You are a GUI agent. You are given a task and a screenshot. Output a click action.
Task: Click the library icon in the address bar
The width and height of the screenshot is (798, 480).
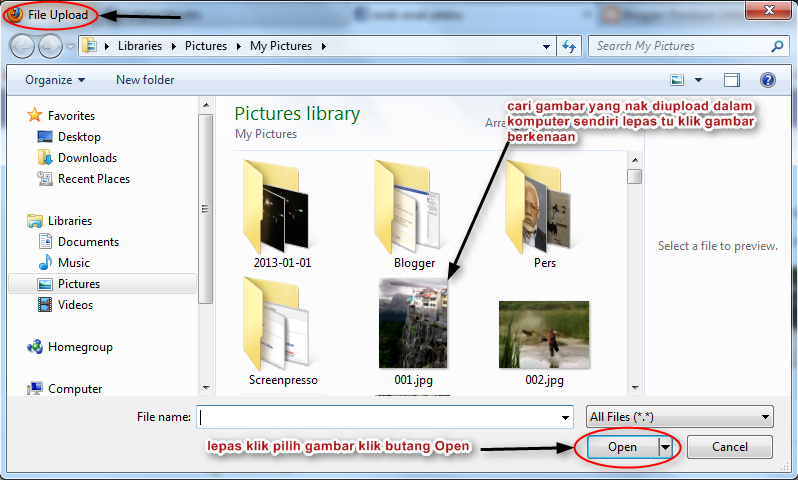pyautogui.click(x=90, y=46)
